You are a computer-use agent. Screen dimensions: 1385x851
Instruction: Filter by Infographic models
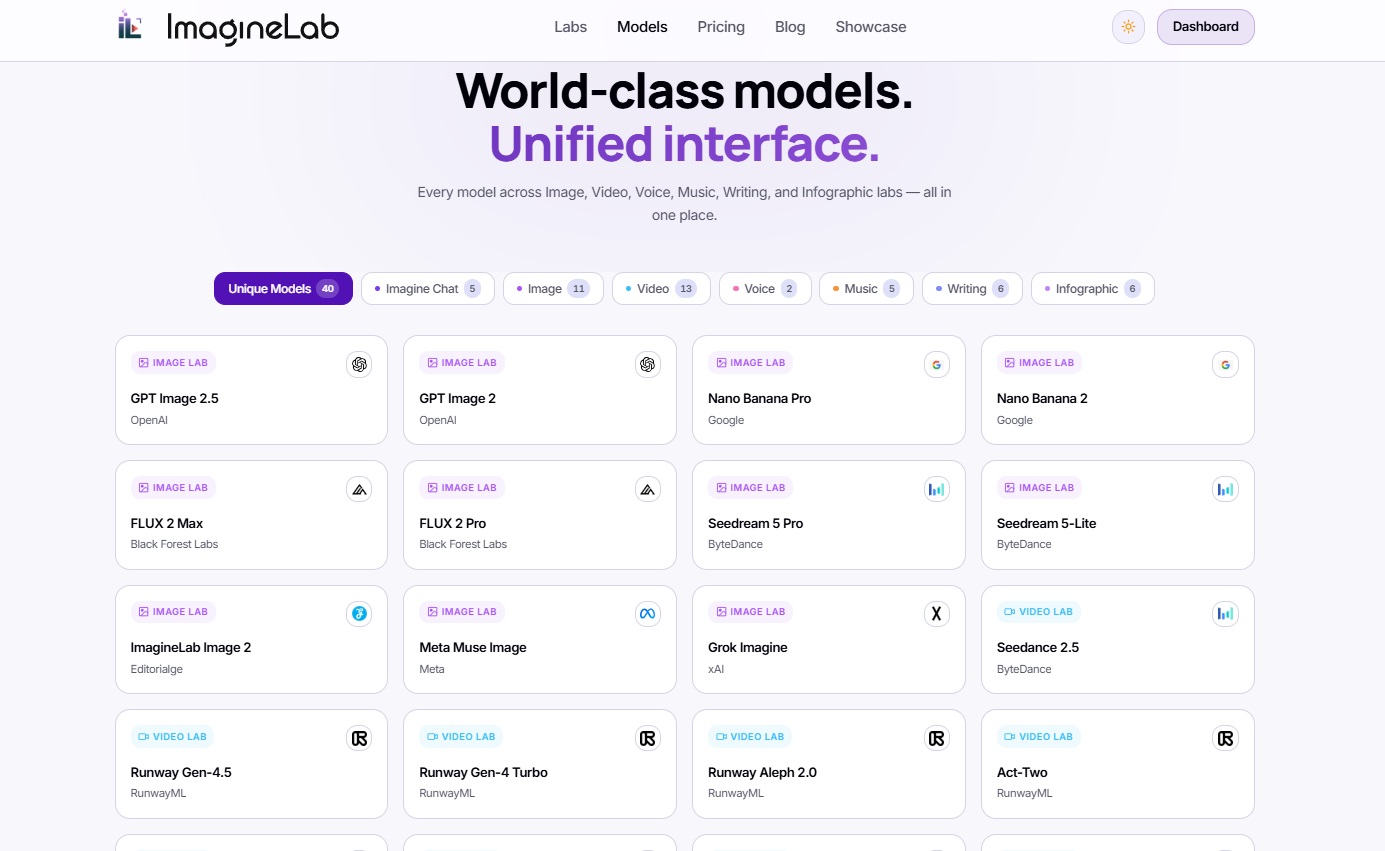[1093, 288]
